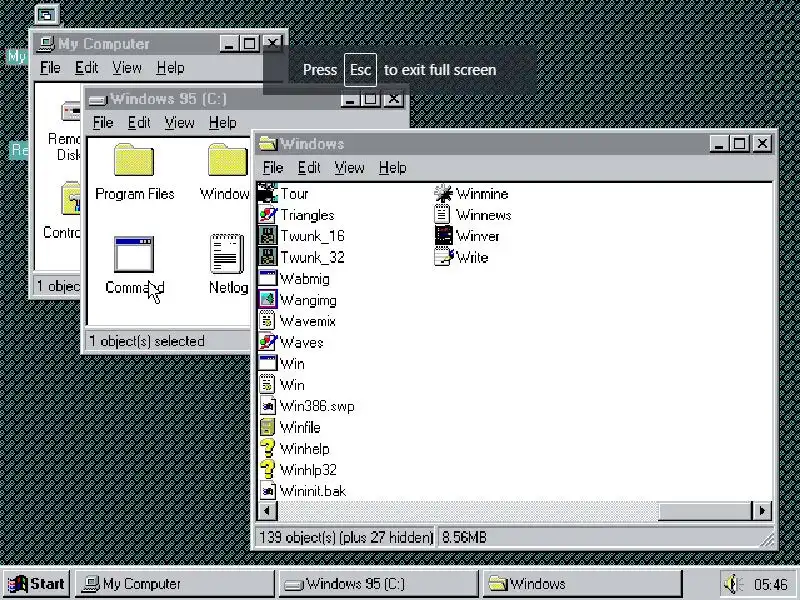The width and height of the screenshot is (800, 600).
Task: Select the Winhlp32 question mark icon
Action: click(x=267, y=469)
